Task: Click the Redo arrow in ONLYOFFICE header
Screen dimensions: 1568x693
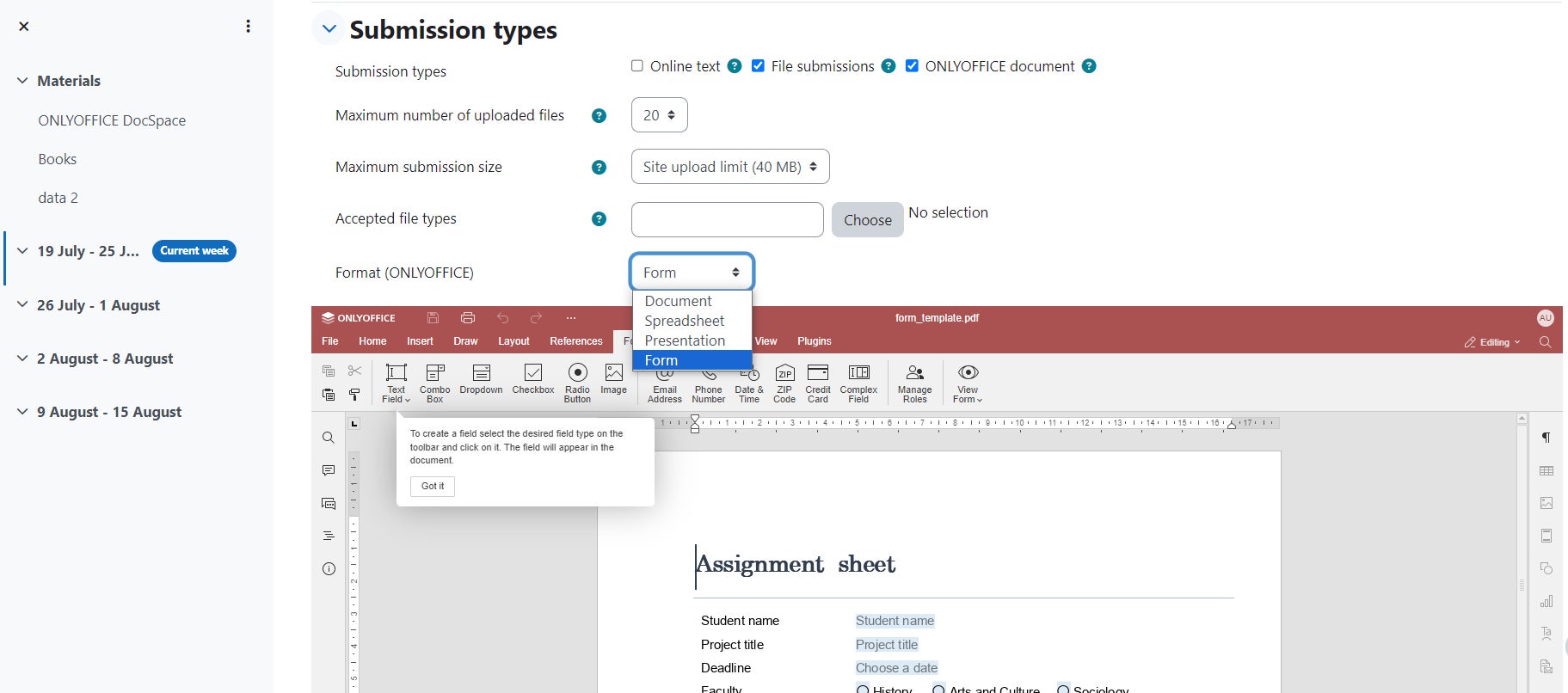Action: click(536, 318)
